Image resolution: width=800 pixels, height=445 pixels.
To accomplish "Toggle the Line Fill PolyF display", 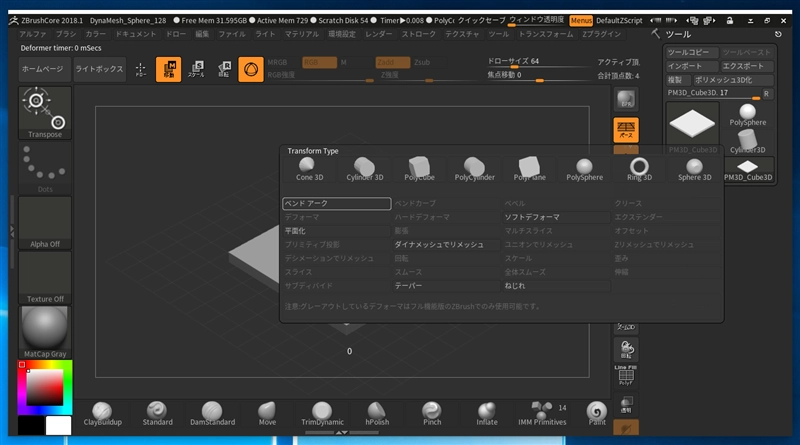I will [626, 376].
